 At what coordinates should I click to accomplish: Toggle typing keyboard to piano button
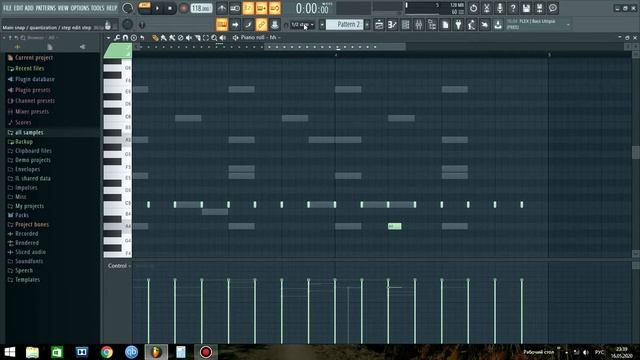(222, 24)
